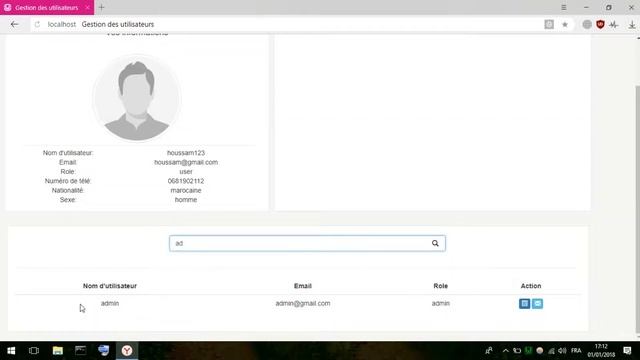Open the volume control in the tray
Screen dimensions: 640x360
click(562, 351)
